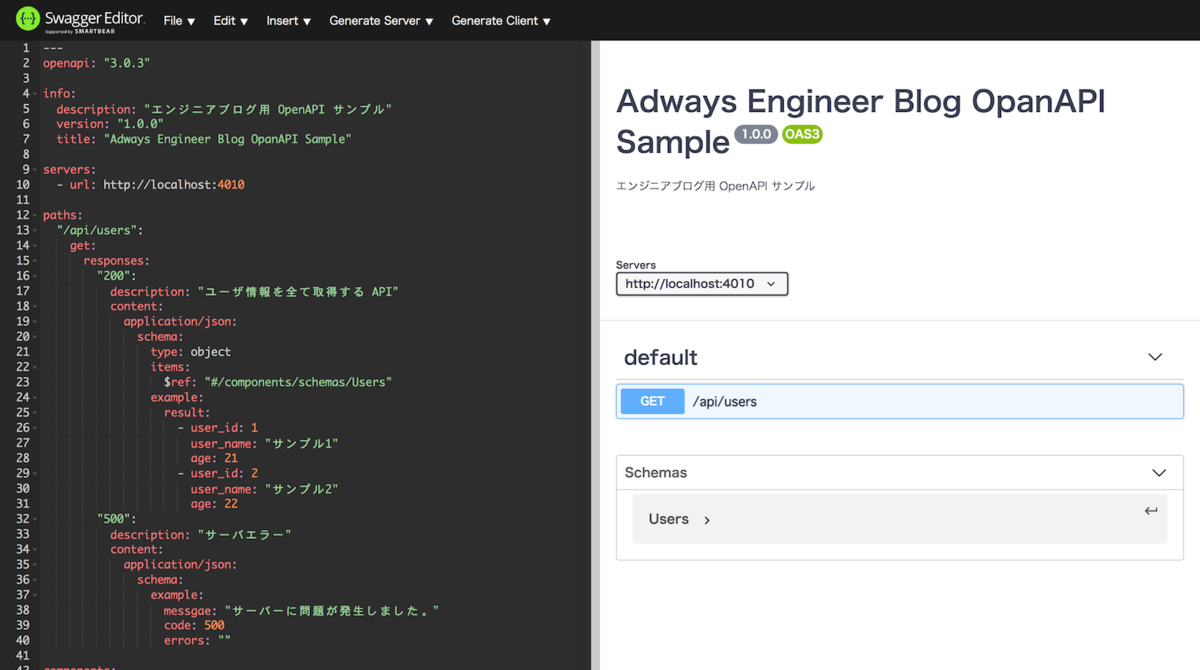
Task: Click the $ref "#/components/schemas/Users" line
Action: [278, 382]
